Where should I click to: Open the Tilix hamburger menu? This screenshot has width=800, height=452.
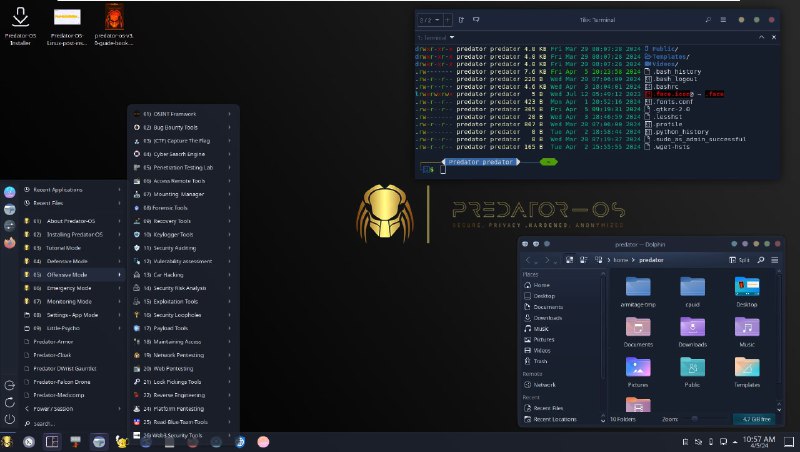[x=723, y=20]
